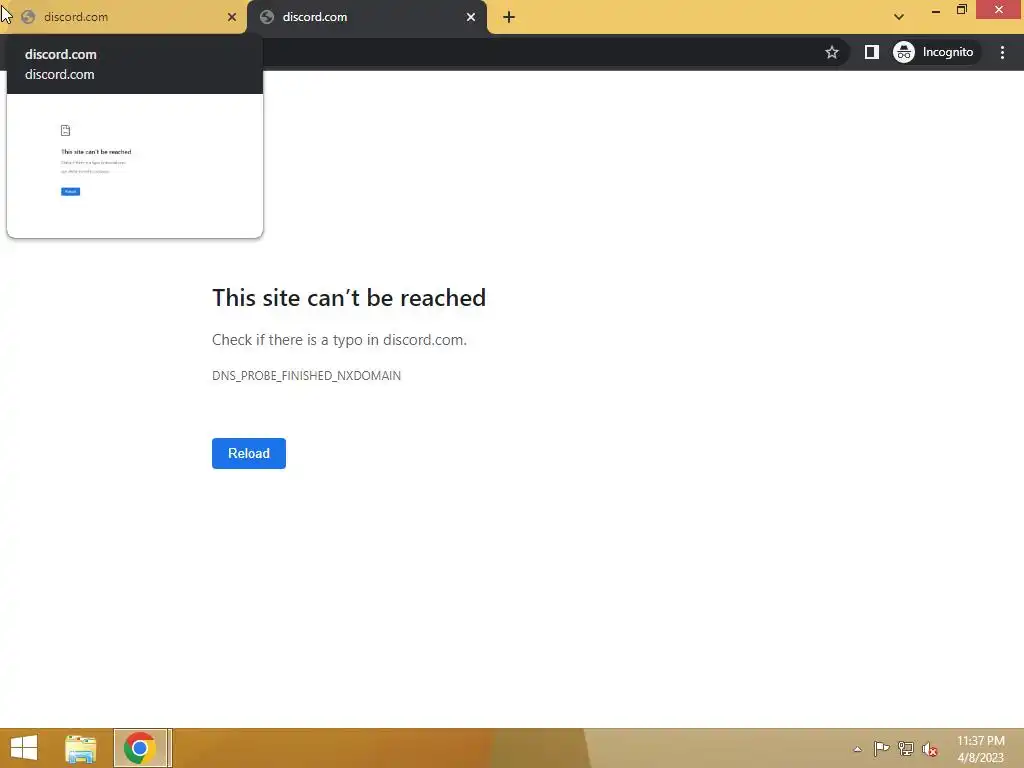The height and width of the screenshot is (768, 1024).
Task: Click the muted volume tray icon
Action: coord(930,749)
